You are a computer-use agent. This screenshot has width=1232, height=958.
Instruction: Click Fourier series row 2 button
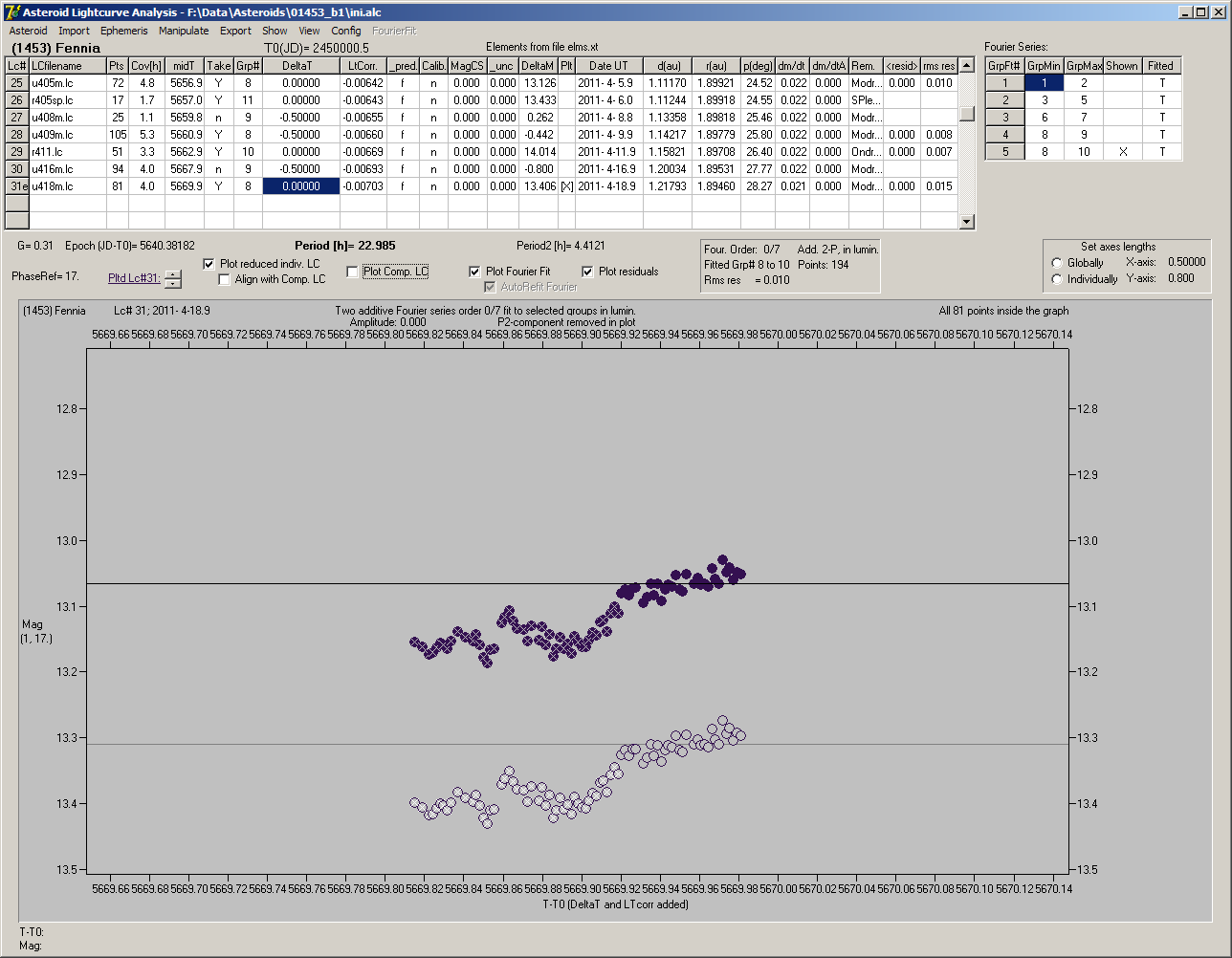pos(1004,100)
